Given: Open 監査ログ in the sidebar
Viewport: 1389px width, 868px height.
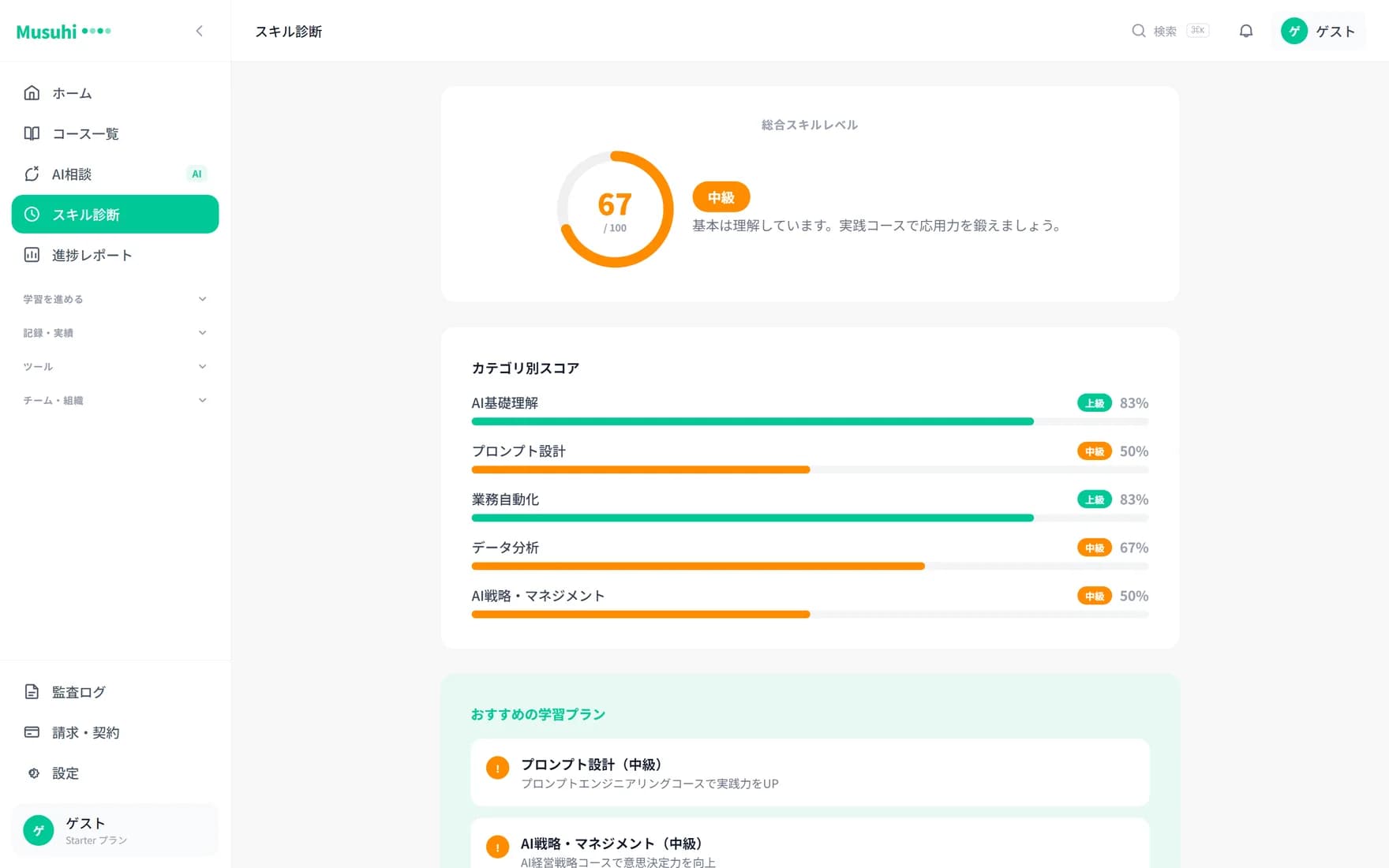Looking at the screenshot, I should coord(115,692).
